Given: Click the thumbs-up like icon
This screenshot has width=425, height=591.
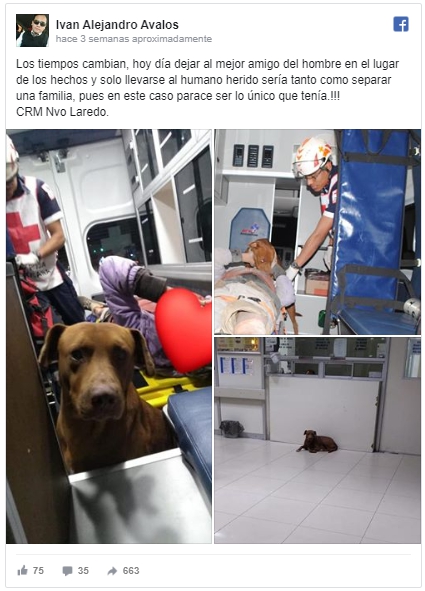Looking at the screenshot, I should click(x=23, y=571).
